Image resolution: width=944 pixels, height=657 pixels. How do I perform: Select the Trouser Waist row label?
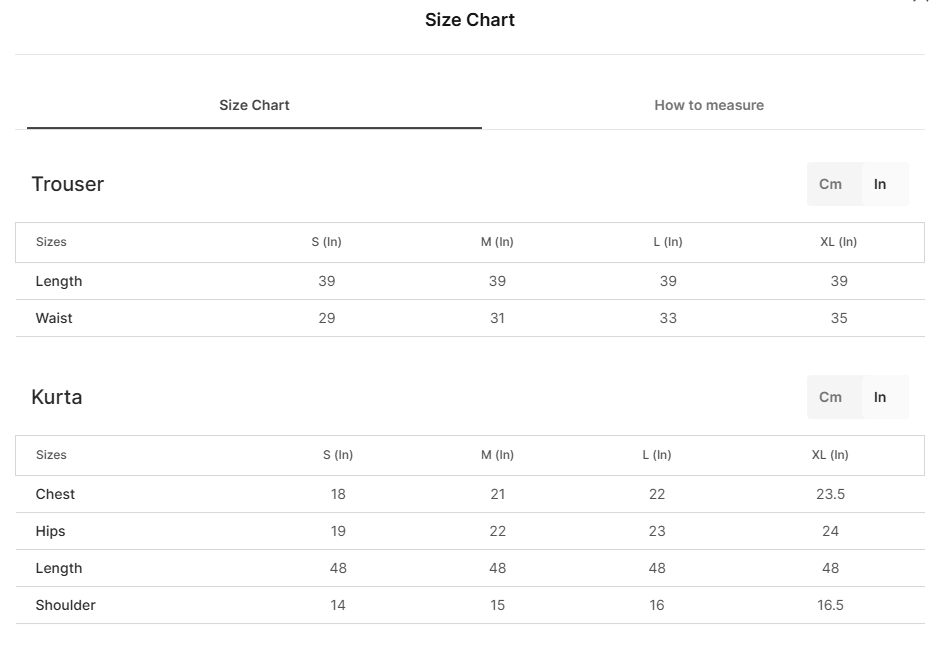tap(54, 319)
